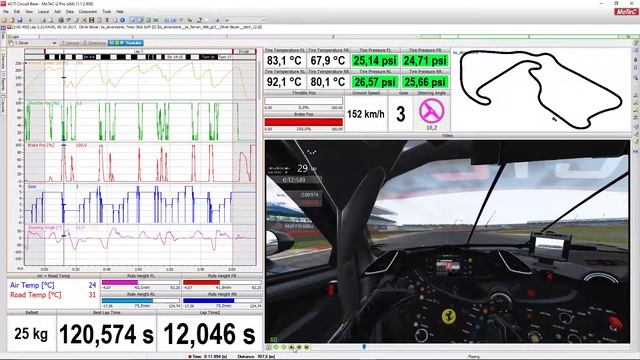Open the empty toolbar combo box
The image size is (640, 360).
click(x=245, y=20)
